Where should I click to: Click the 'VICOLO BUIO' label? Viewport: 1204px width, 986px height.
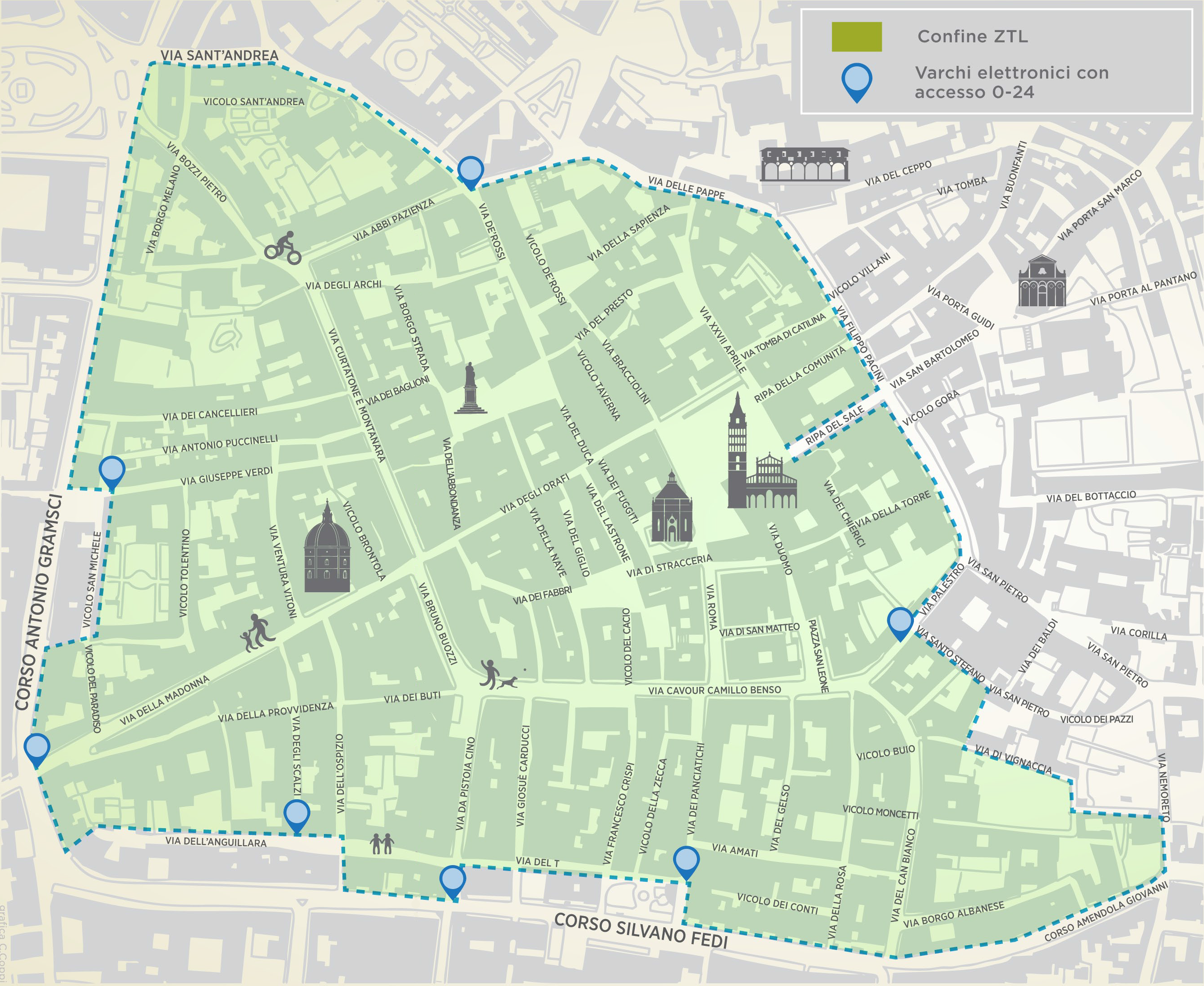(886, 752)
